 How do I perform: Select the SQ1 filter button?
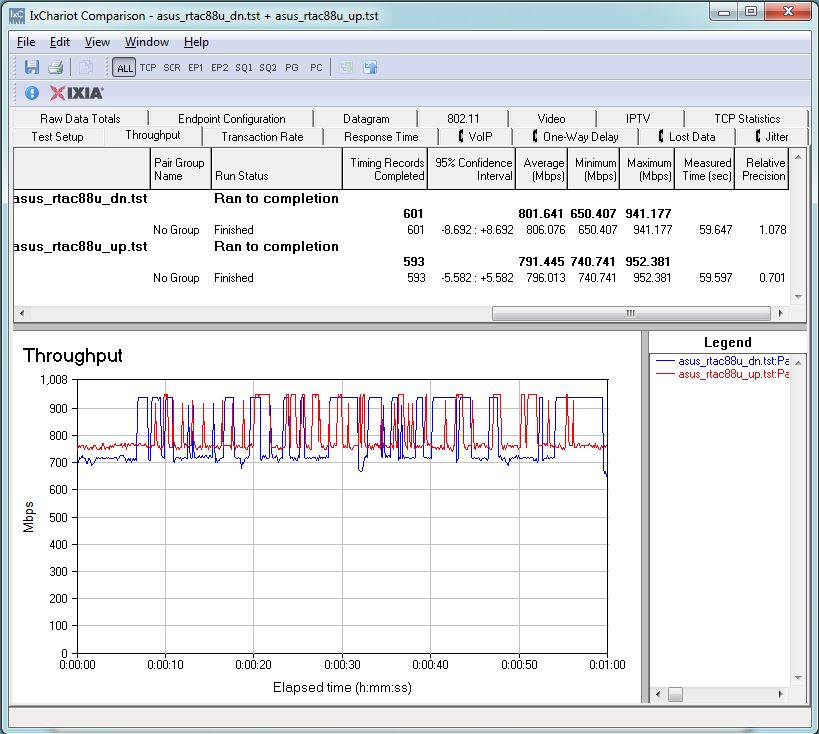(244, 67)
